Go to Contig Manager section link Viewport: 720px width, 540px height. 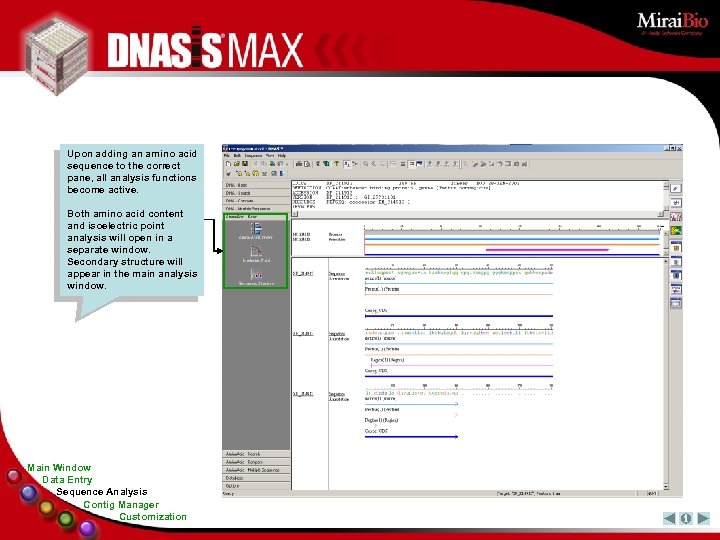(121, 505)
